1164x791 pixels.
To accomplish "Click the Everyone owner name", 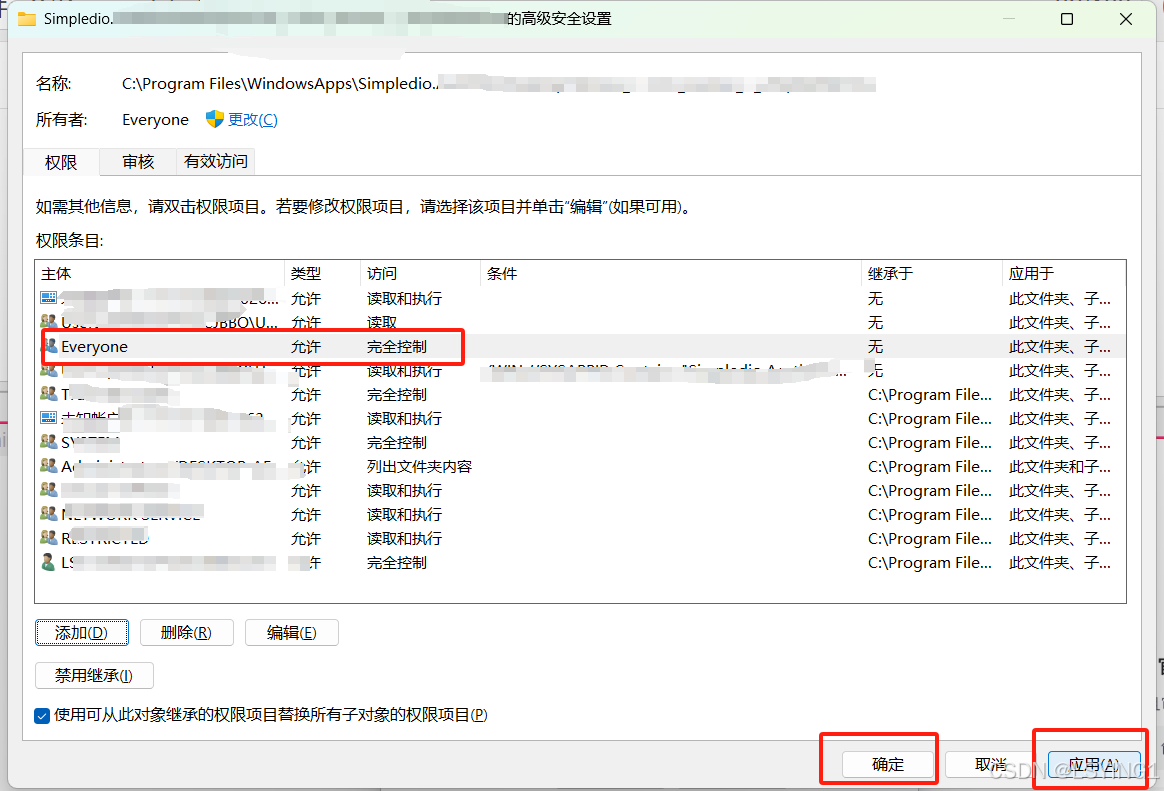I will click(155, 119).
